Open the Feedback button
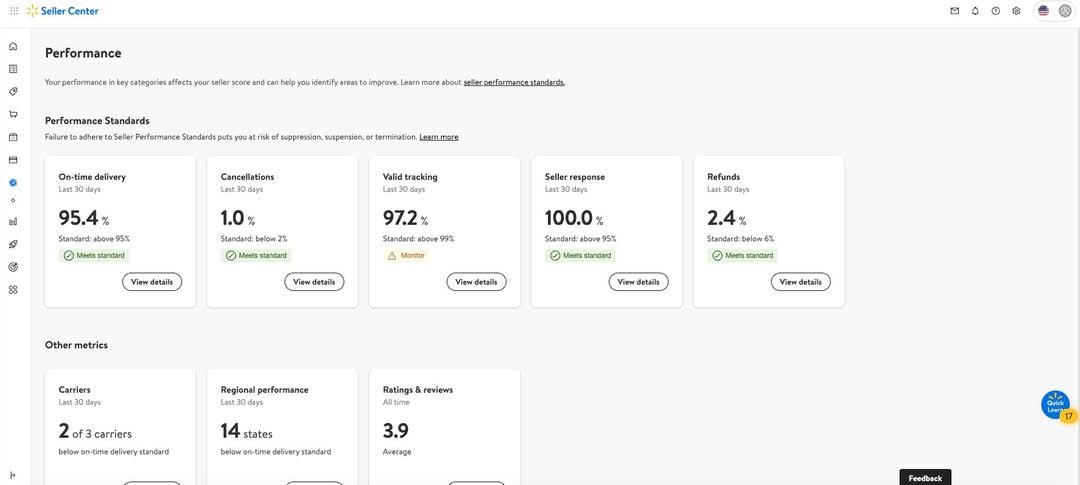The width and height of the screenshot is (1080, 485). point(925,477)
